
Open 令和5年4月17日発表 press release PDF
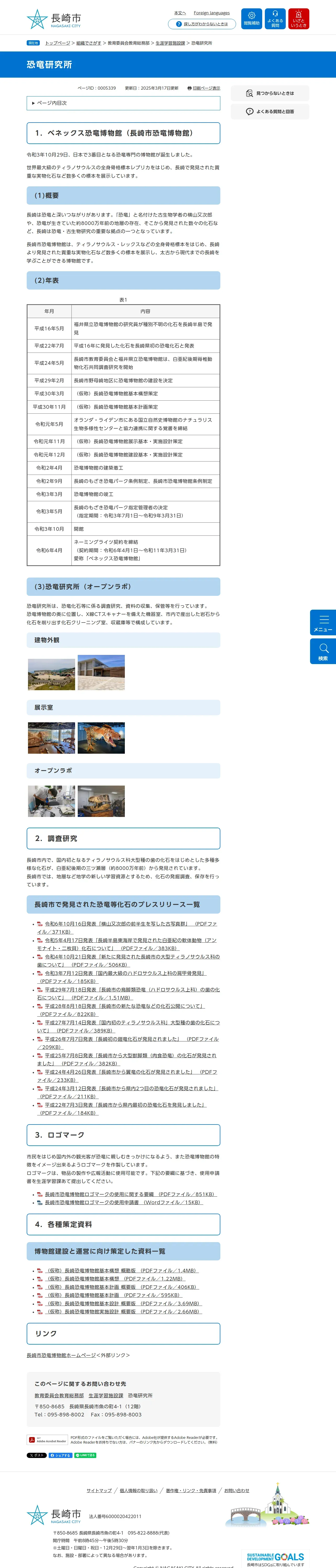coord(127,944)
